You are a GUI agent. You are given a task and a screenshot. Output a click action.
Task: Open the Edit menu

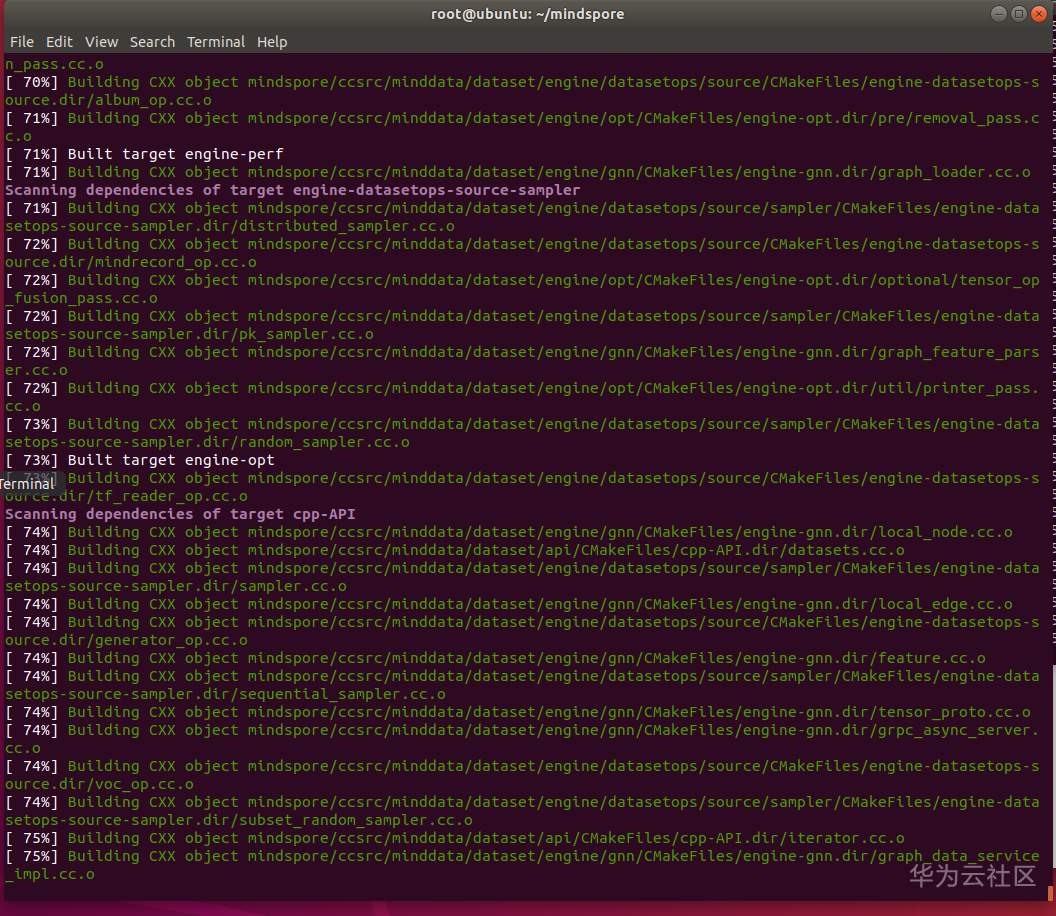[59, 42]
